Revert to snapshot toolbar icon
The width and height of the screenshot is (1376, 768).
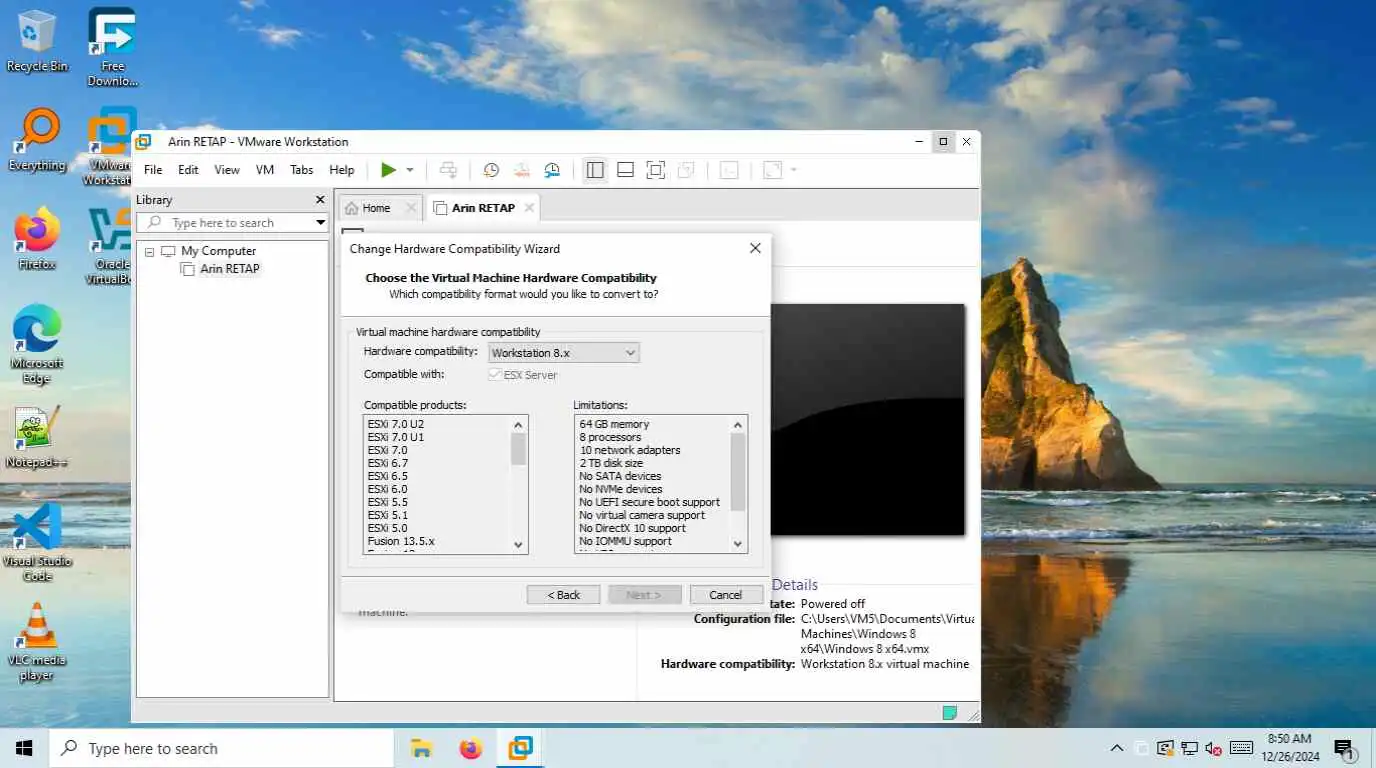click(x=521, y=170)
